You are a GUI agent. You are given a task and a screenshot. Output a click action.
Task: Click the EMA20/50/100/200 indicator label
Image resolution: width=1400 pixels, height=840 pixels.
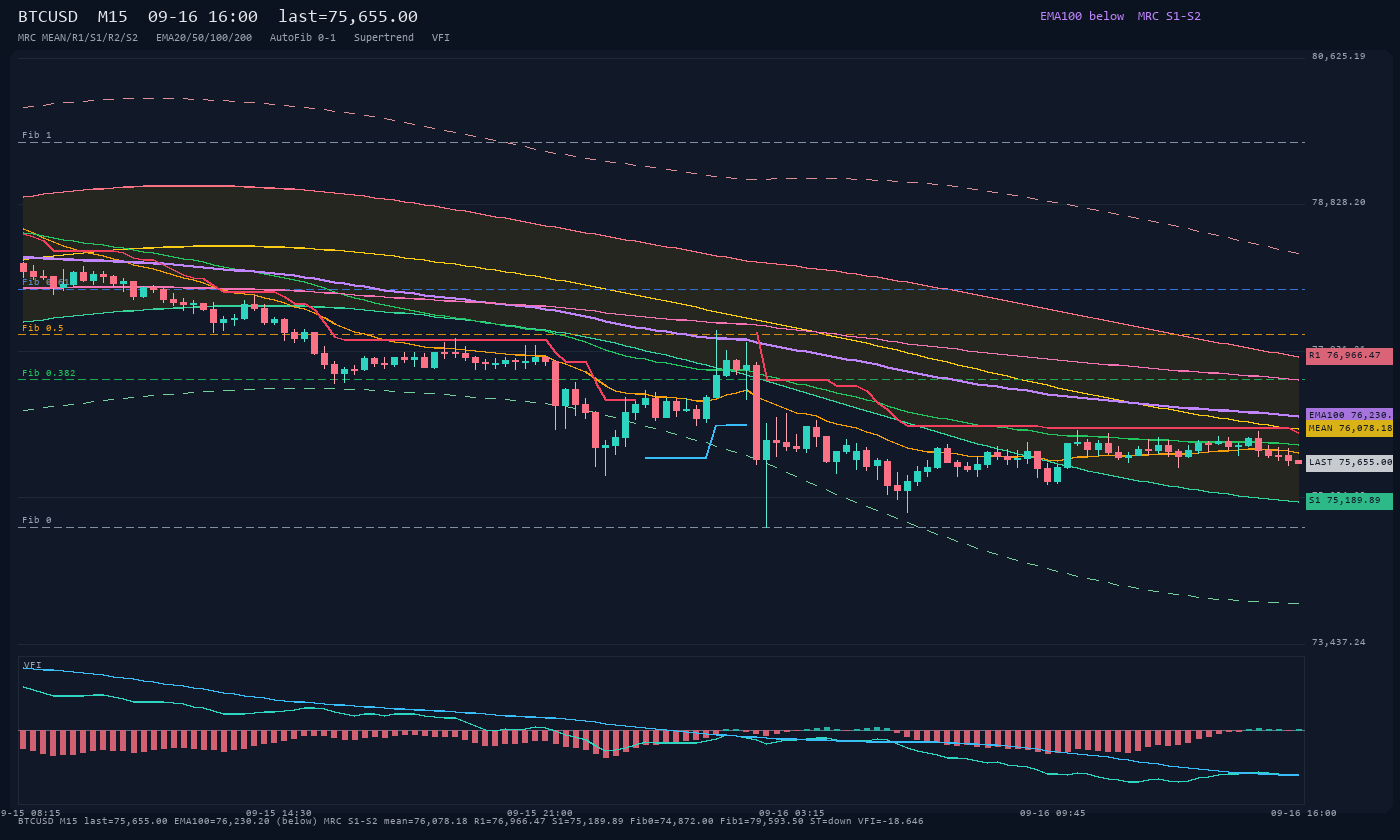pyautogui.click(x=204, y=37)
